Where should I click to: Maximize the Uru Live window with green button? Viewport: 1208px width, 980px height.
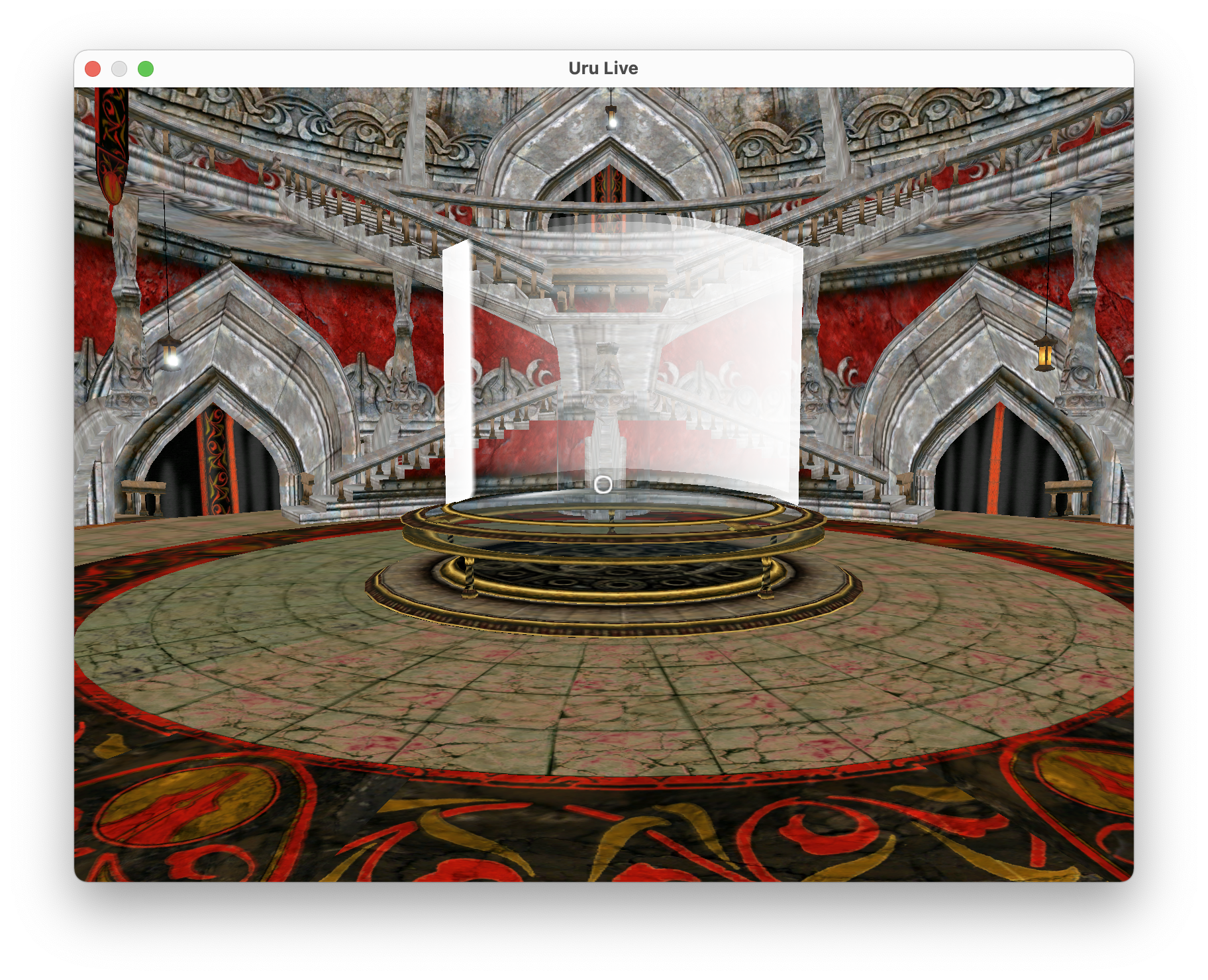click(146, 69)
